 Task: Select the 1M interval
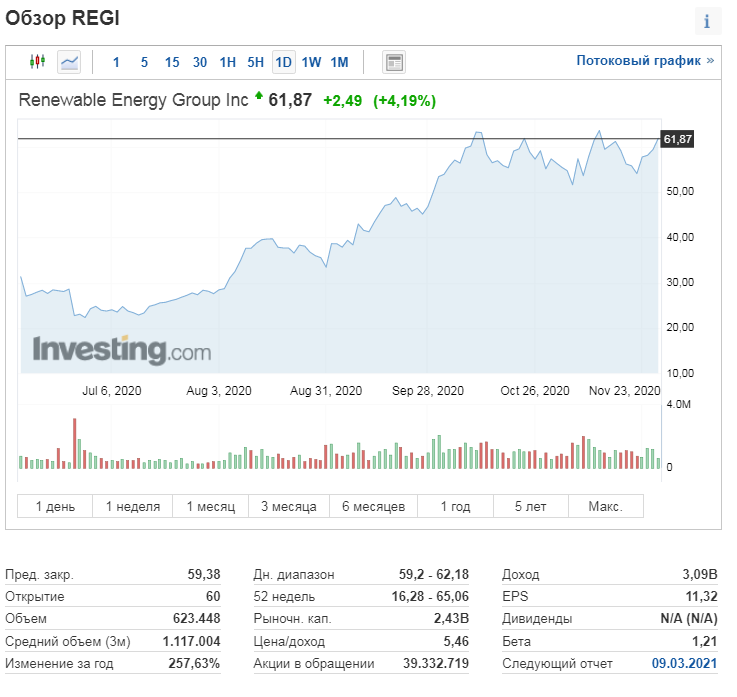pos(339,62)
